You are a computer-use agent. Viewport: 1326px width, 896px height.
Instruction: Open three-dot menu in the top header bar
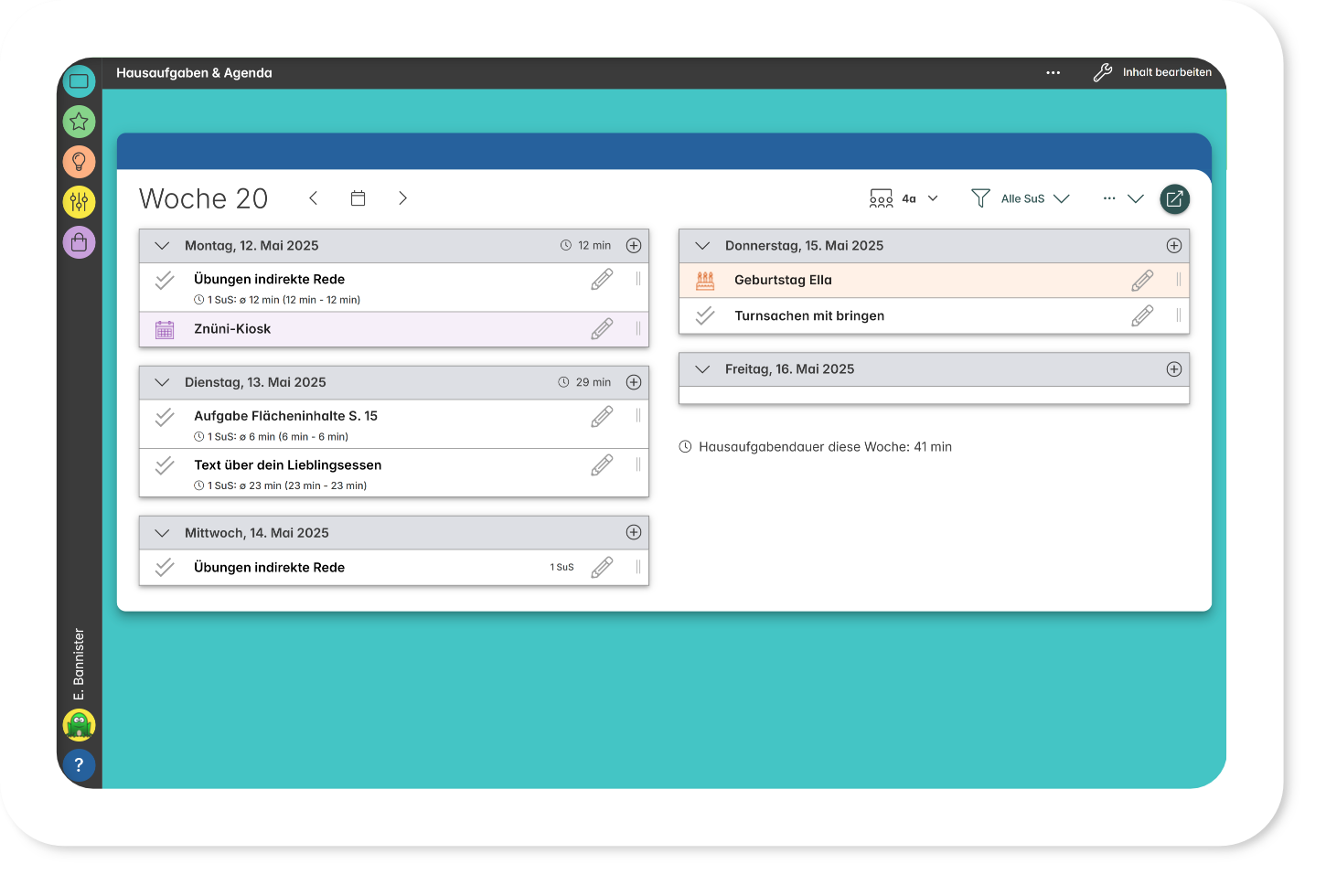tap(1053, 73)
